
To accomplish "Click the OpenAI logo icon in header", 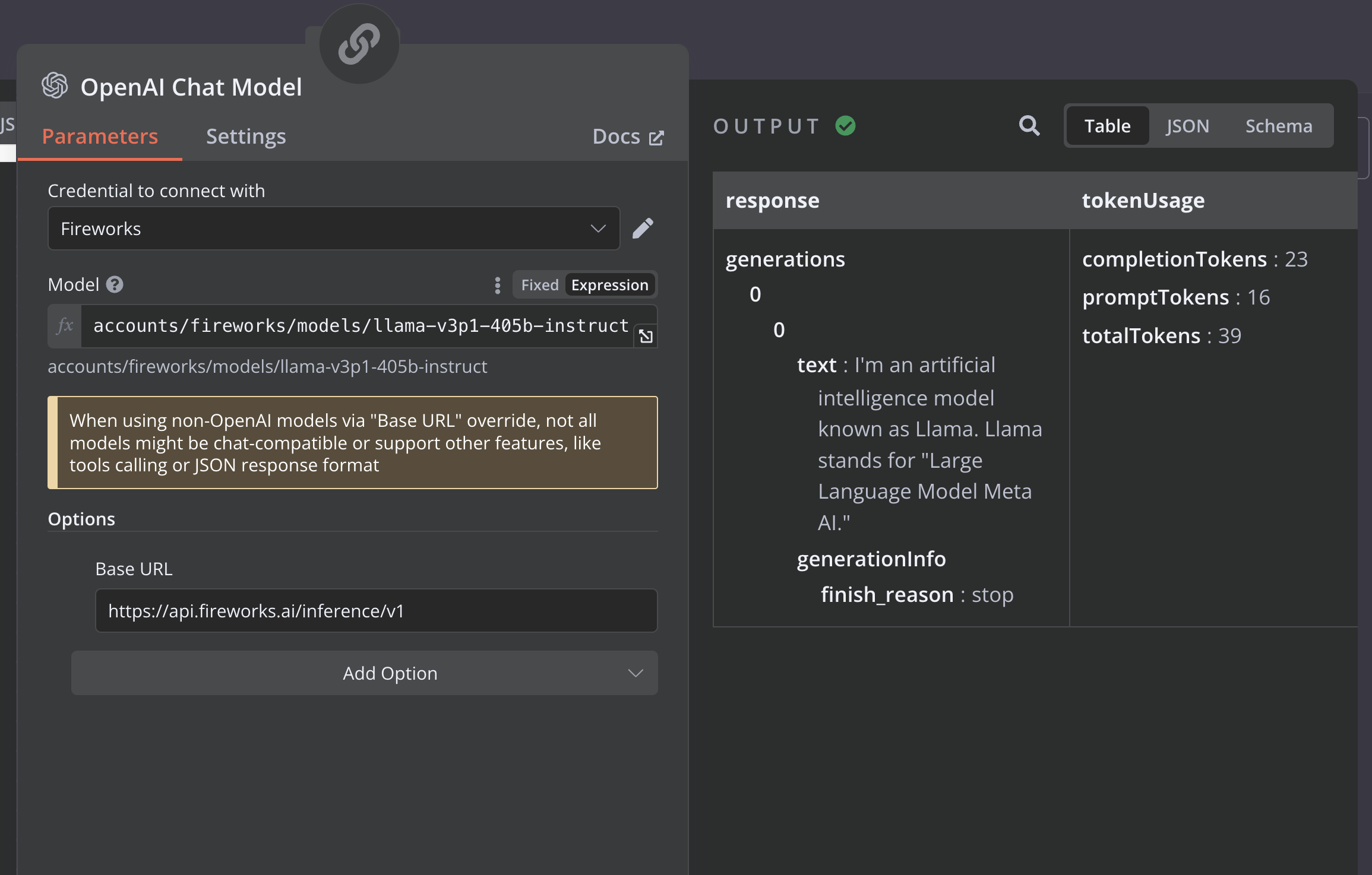I will [x=55, y=86].
